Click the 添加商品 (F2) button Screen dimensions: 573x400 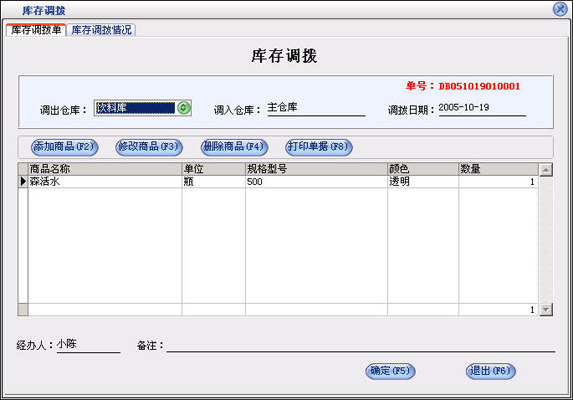coord(65,147)
